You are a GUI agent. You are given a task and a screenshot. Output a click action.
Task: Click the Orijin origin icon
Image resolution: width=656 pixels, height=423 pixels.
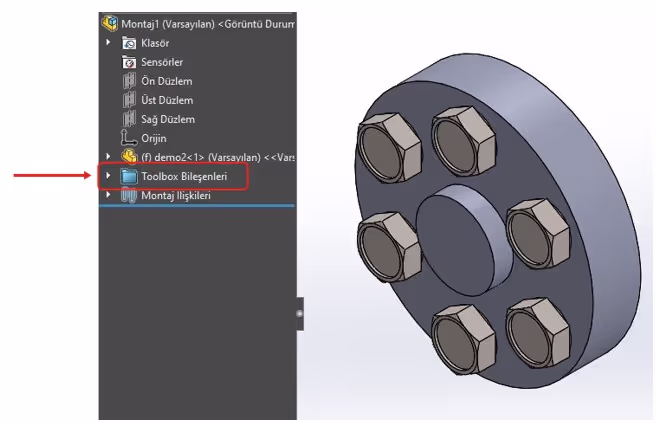[128, 138]
